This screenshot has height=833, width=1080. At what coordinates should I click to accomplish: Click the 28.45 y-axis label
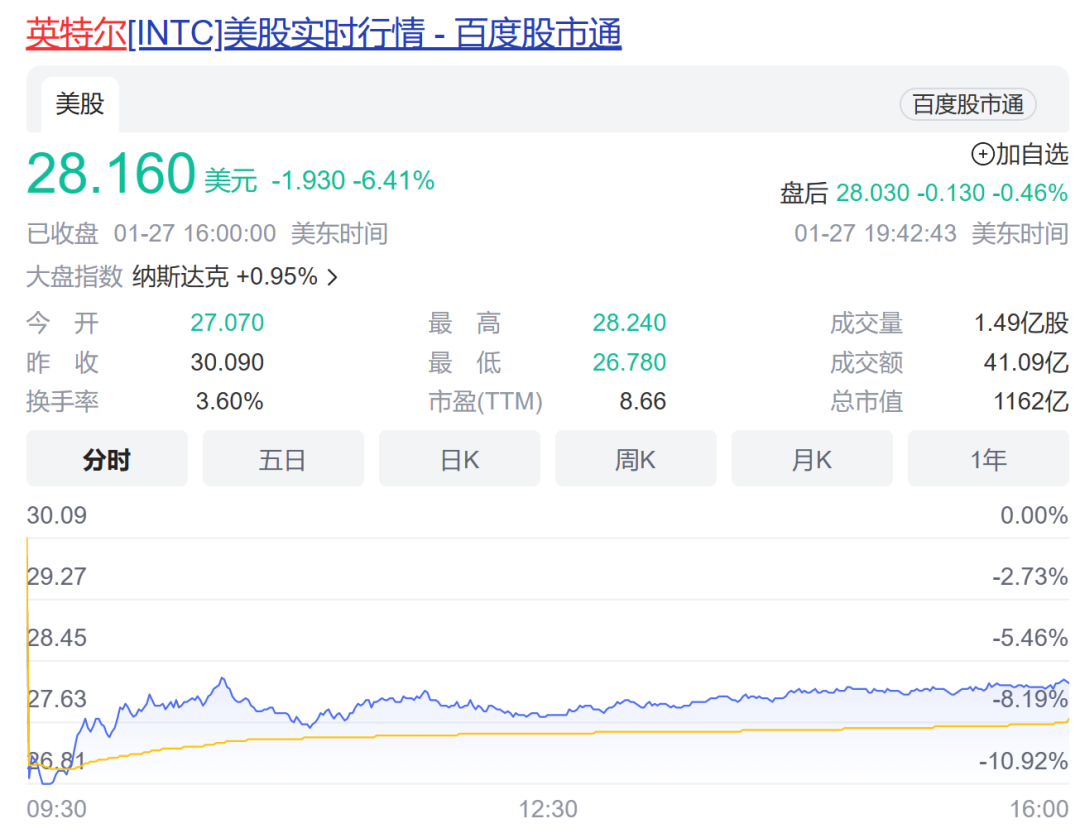(x=56, y=638)
